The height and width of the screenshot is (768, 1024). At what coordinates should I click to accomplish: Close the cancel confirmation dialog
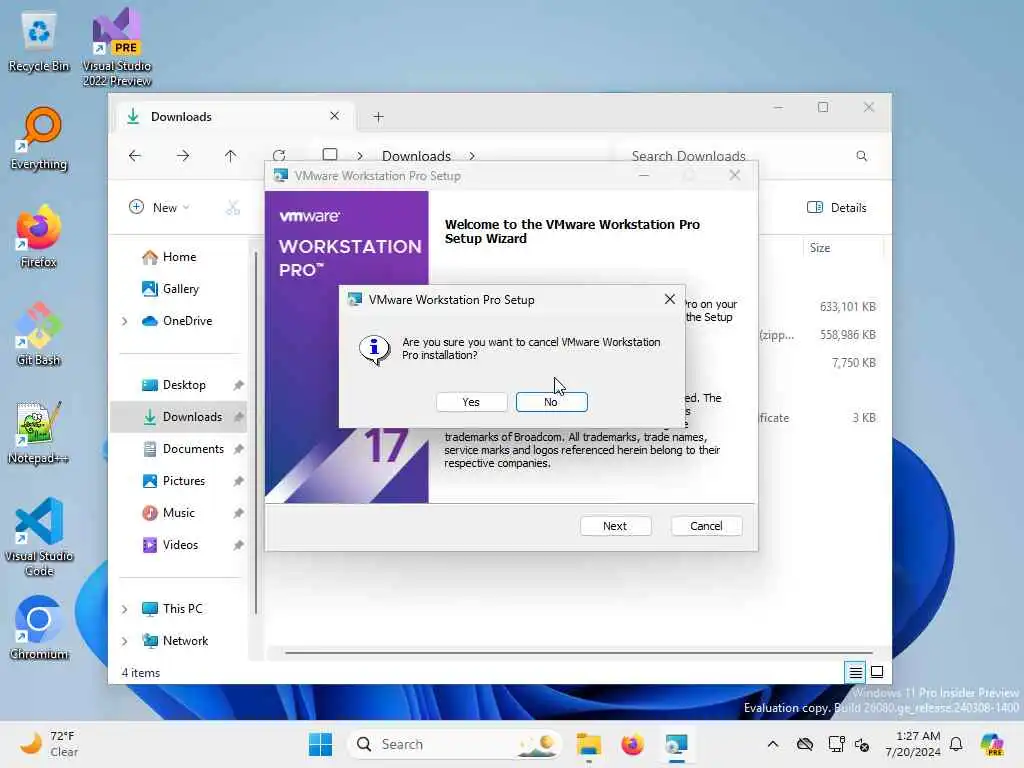pos(669,299)
